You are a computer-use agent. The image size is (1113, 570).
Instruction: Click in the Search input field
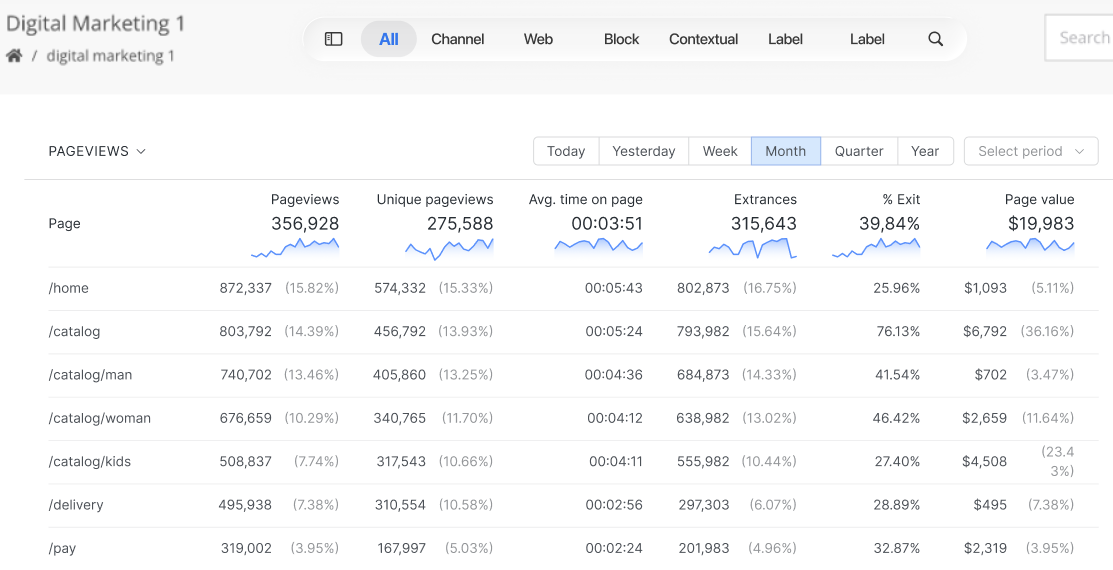(x=1083, y=38)
